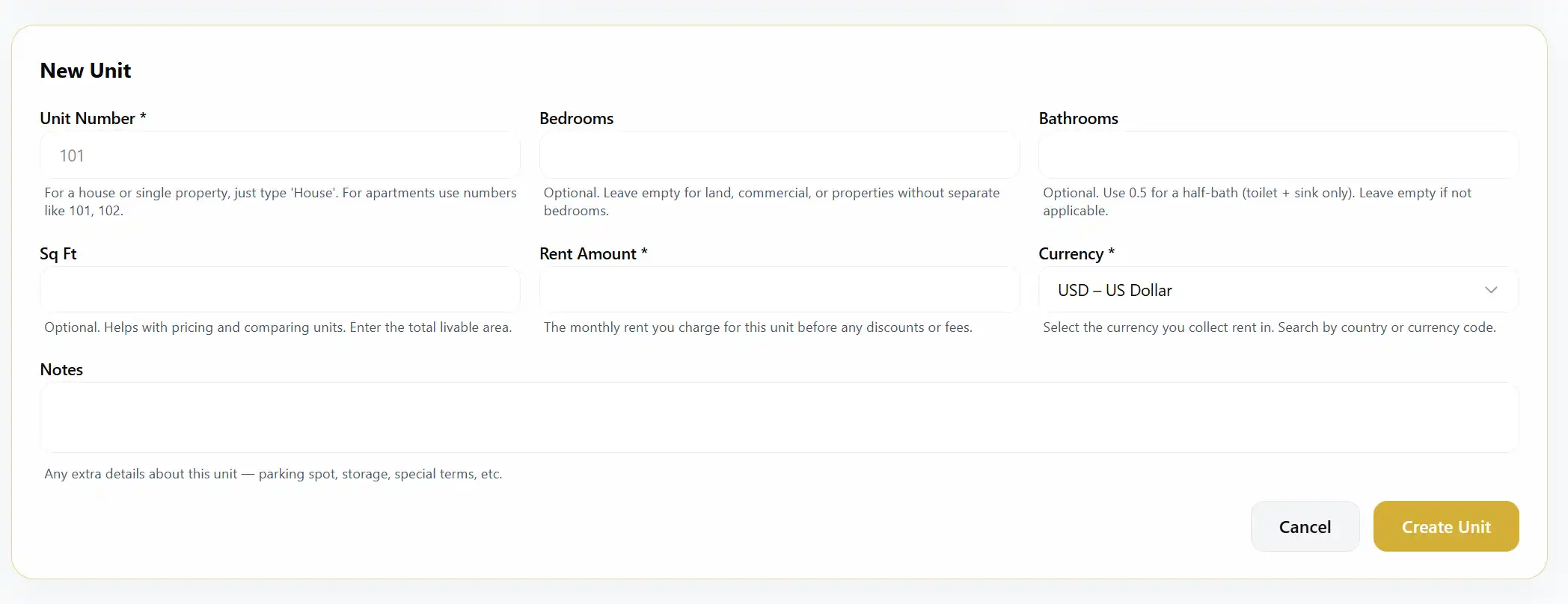1568x604 pixels.
Task: Click the Sq Ft input field
Action: [x=279, y=290]
